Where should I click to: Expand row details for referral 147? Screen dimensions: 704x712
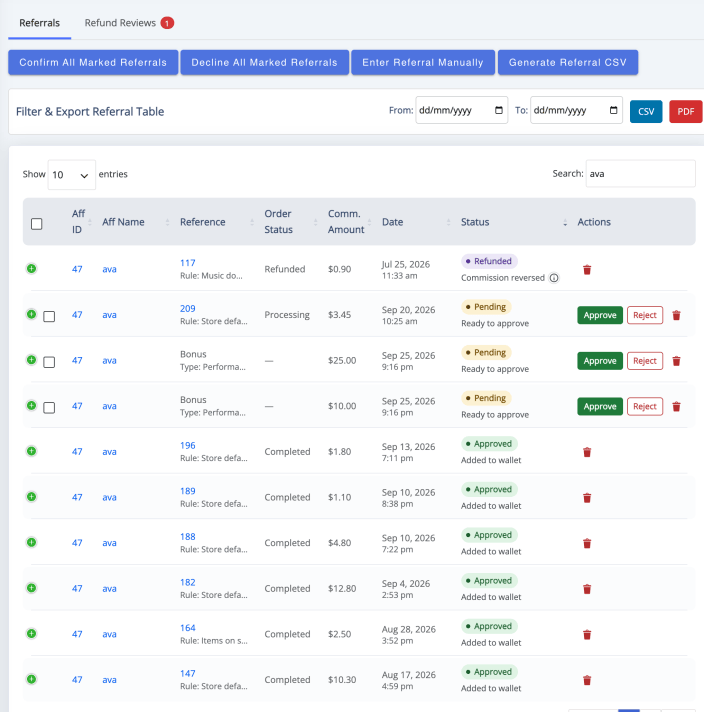tap(31, 679)
